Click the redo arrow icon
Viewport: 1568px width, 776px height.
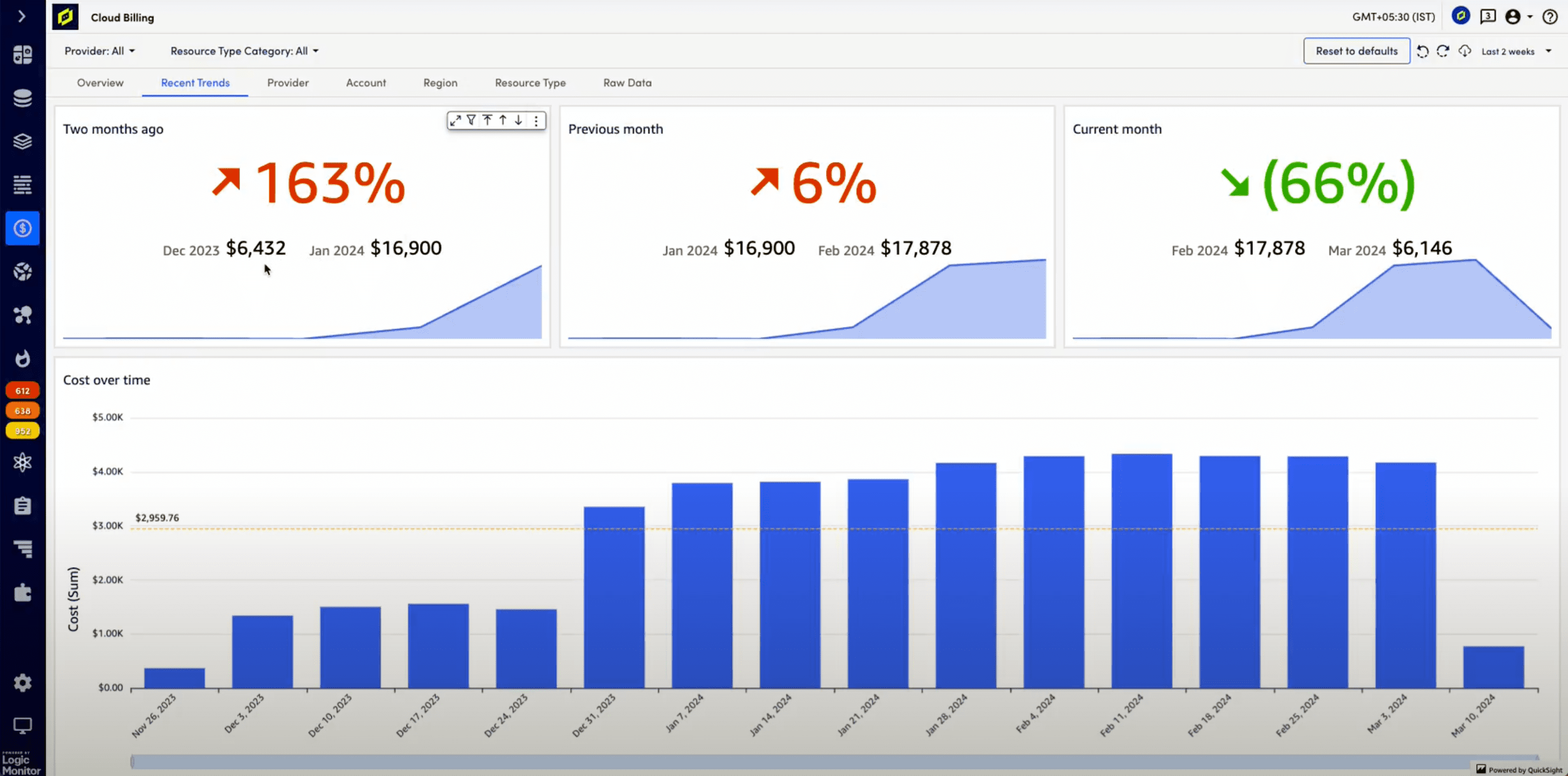point(1443,51)
